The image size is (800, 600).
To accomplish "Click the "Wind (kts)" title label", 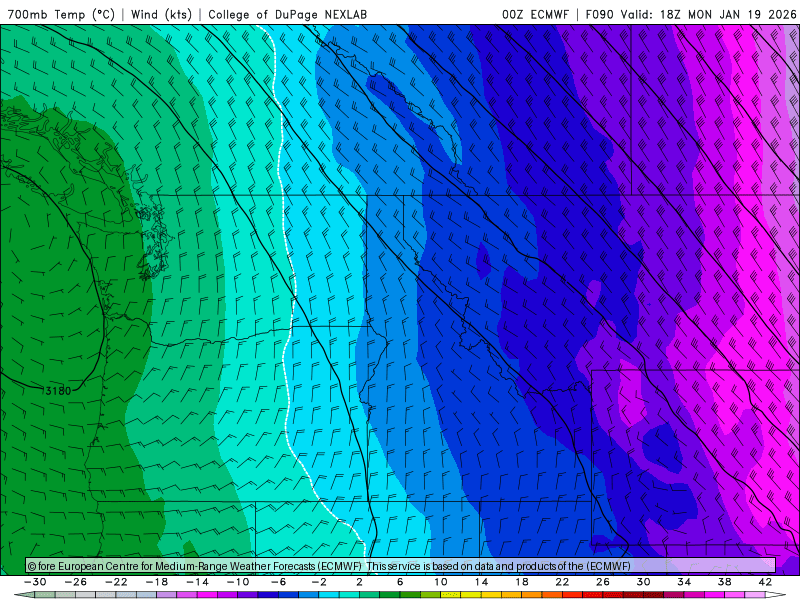I will (161, 14).
